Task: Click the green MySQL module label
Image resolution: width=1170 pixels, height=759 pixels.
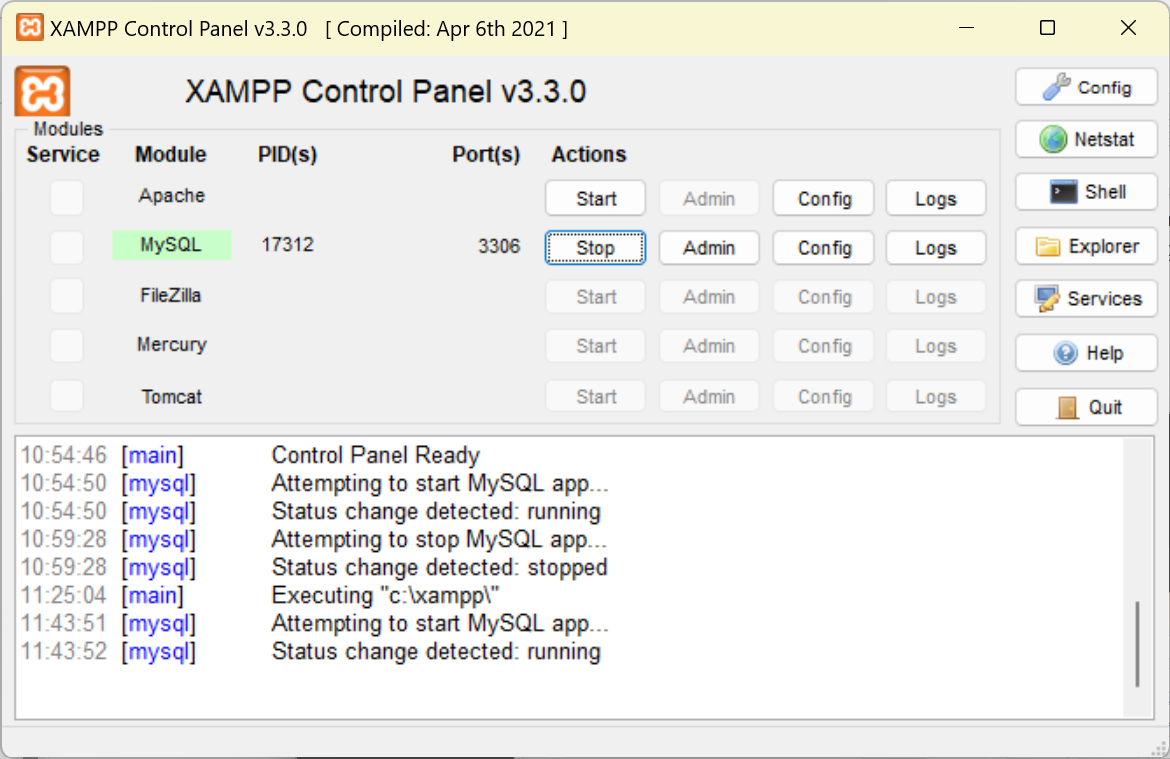Action: 171,245
